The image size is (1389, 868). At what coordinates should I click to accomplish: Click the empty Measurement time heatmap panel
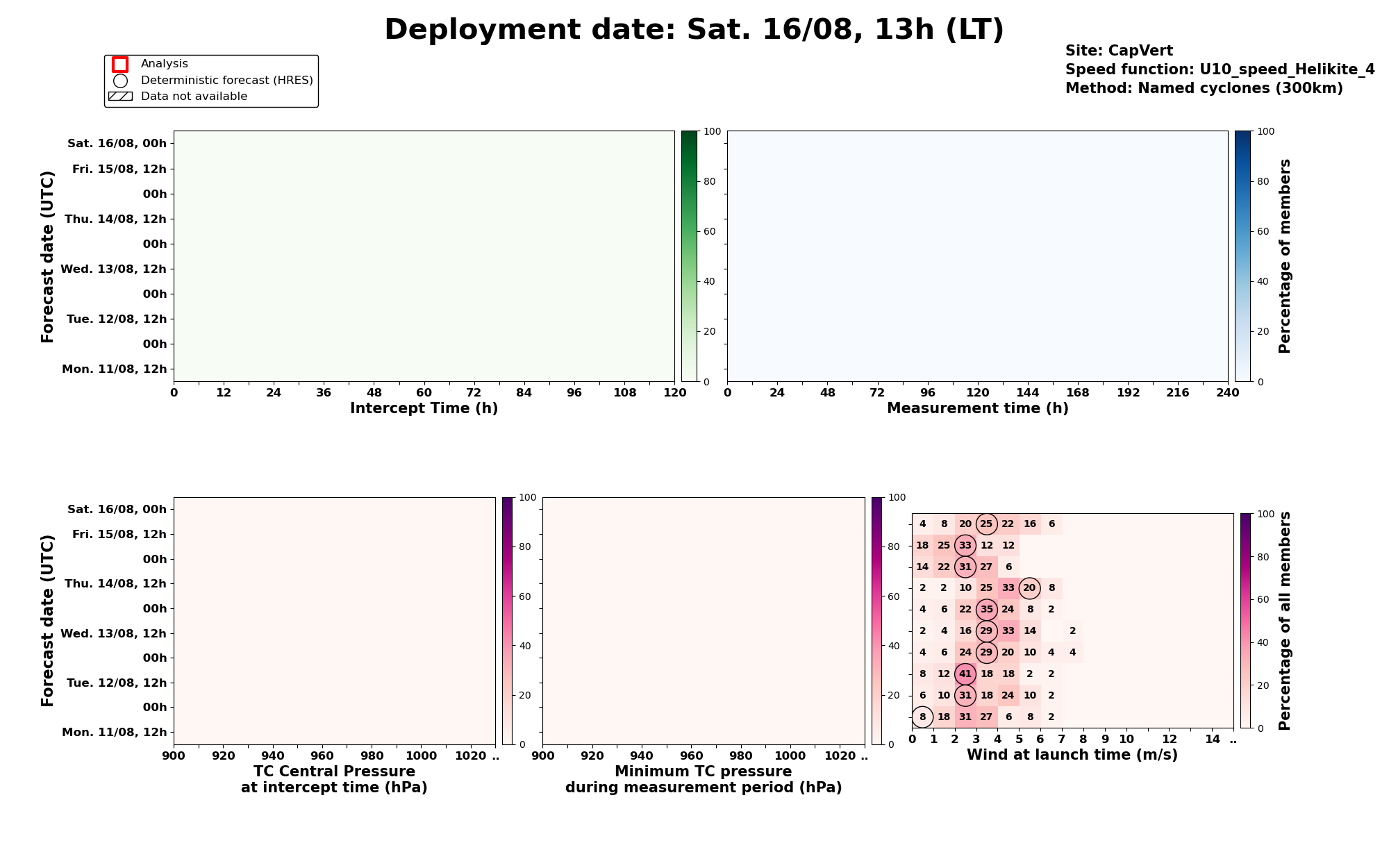(x=977, y=256)
